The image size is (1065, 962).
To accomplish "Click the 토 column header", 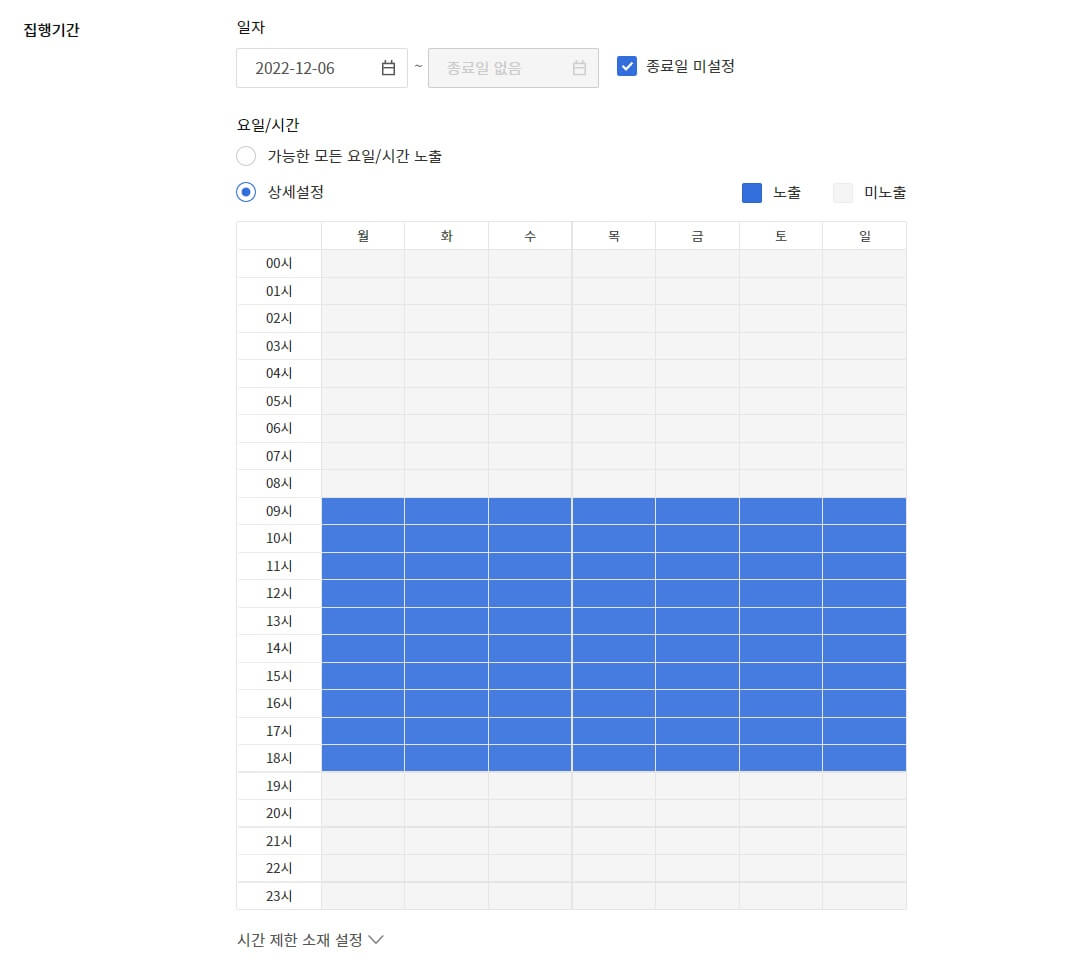I will click(780, 236).
